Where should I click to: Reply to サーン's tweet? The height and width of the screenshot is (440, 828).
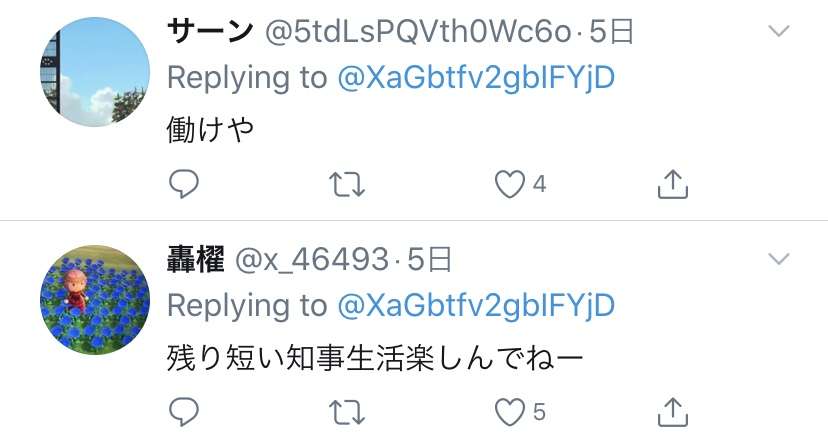tap(184, 184)
